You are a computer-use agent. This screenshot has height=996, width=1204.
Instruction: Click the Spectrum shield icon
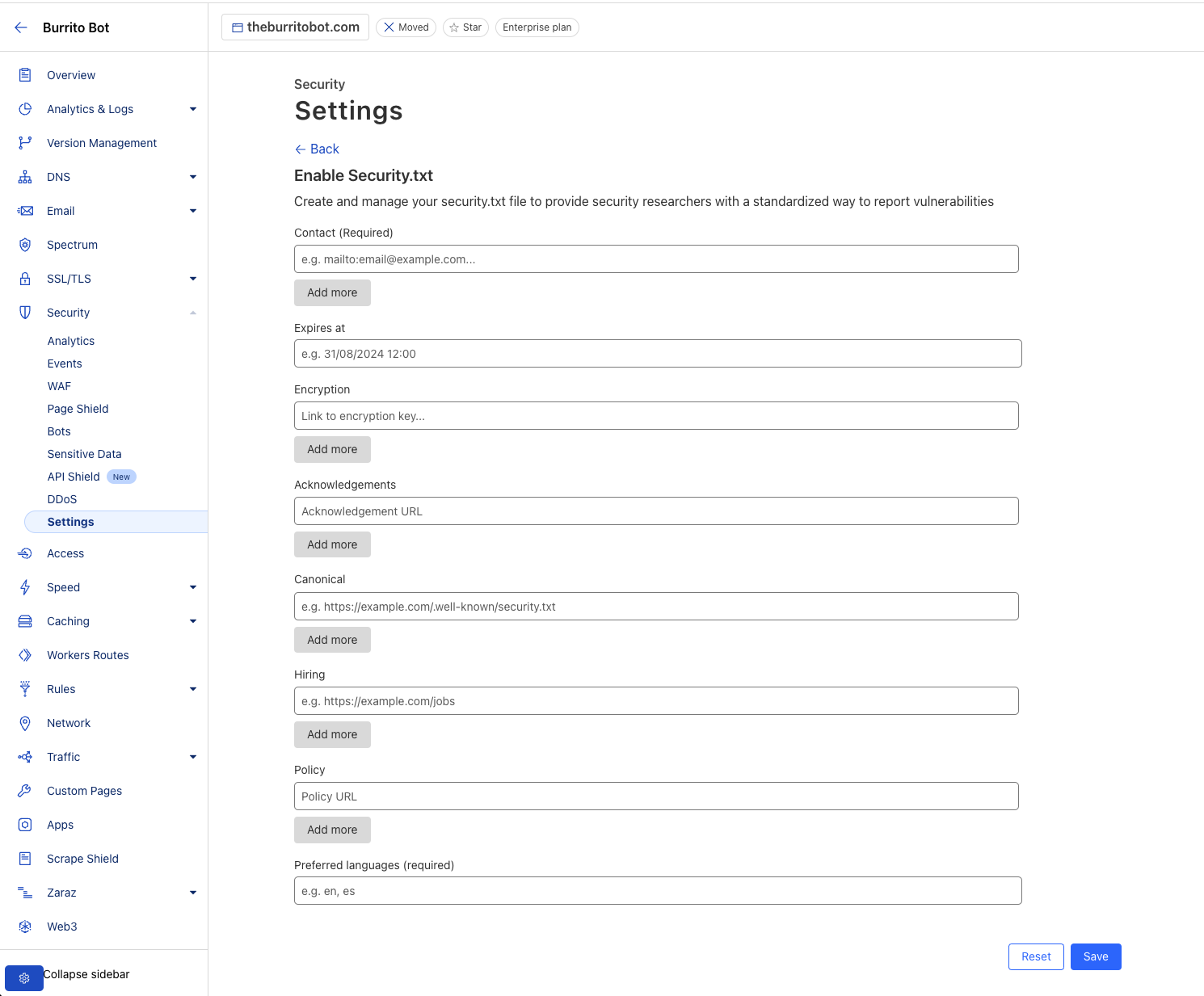click(25, 245)
